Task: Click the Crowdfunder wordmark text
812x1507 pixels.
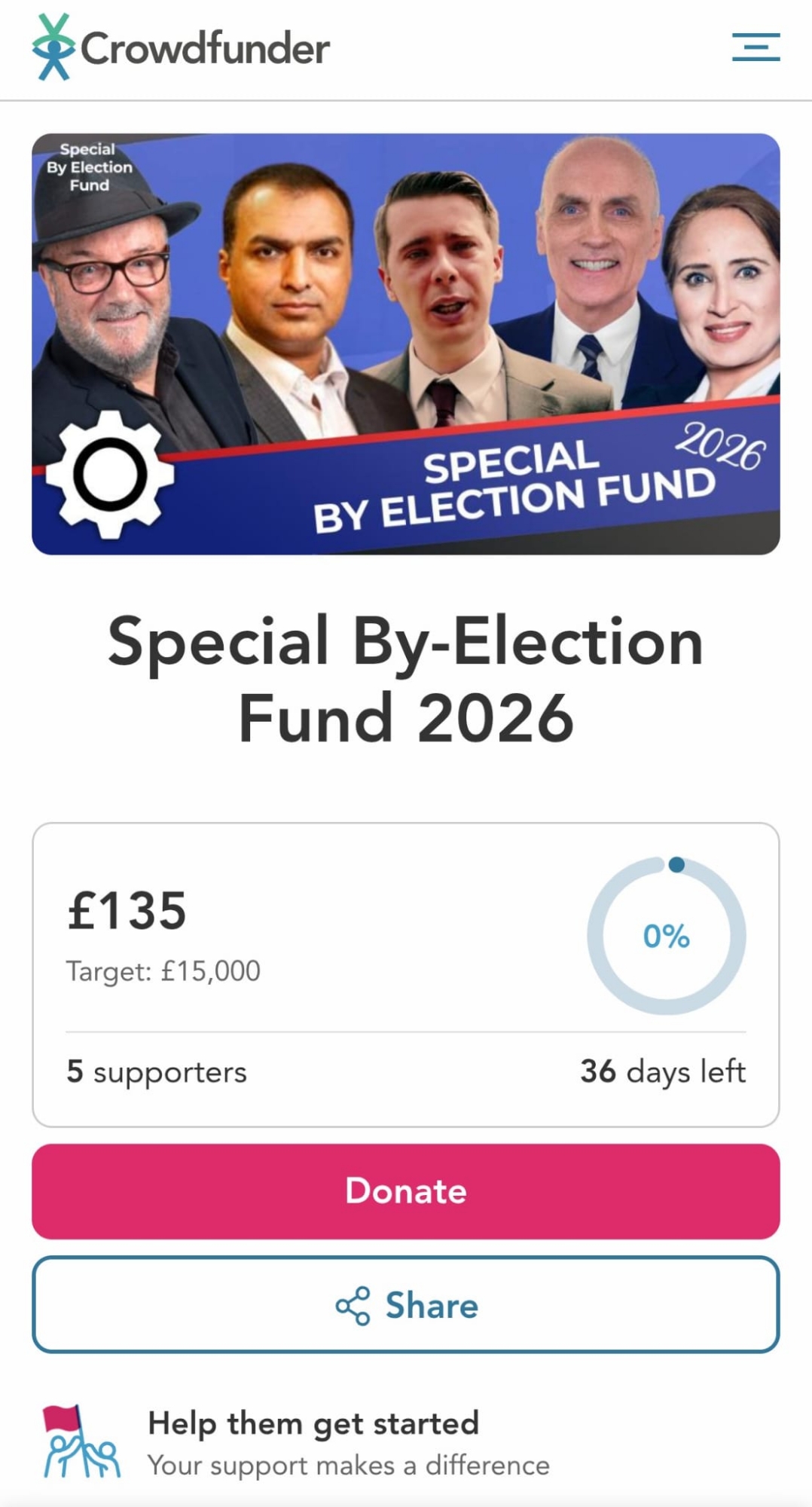Action: coord(205,49)
